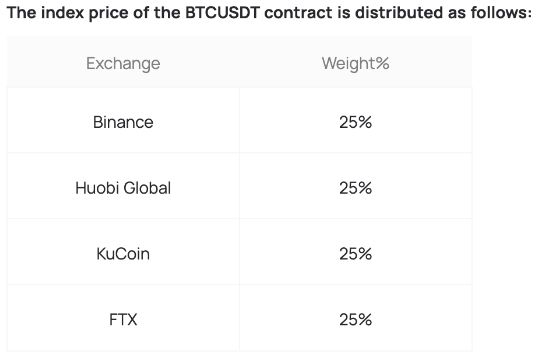Click the 25% weight for Huobi Global
This screenshot has height=363, width=538.
(355, 188)
